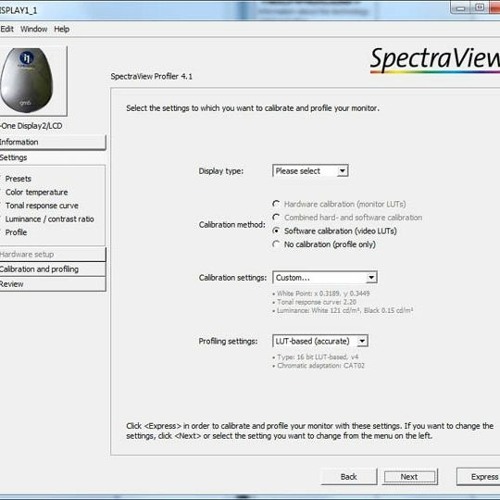Image resolution: width=500 pixels, height=500 pixels.
Task: Choose Hardware calibration (monitor LUTs) option
Action: (x=340, y=204)
